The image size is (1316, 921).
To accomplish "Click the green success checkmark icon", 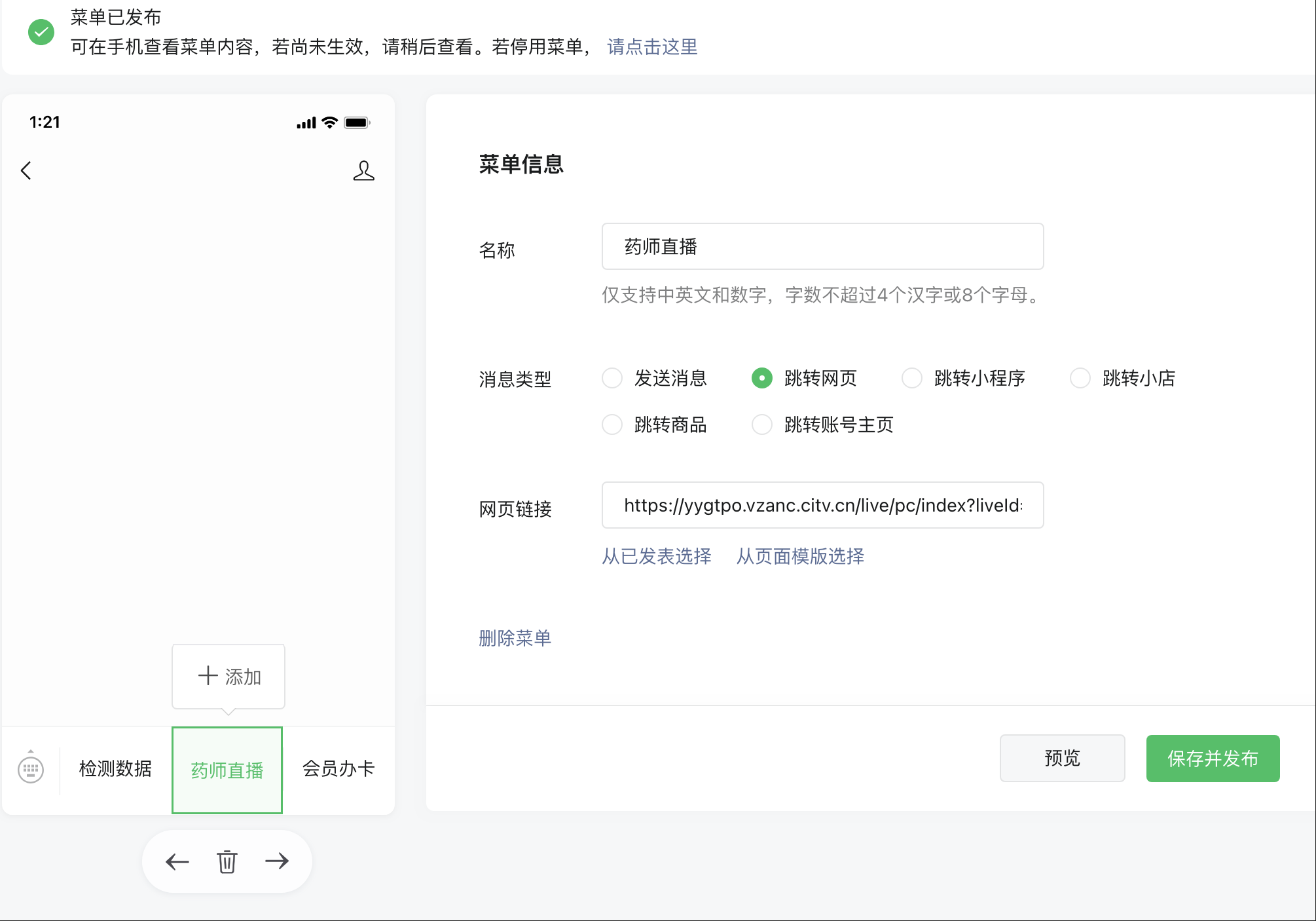I will pos(41,31).
